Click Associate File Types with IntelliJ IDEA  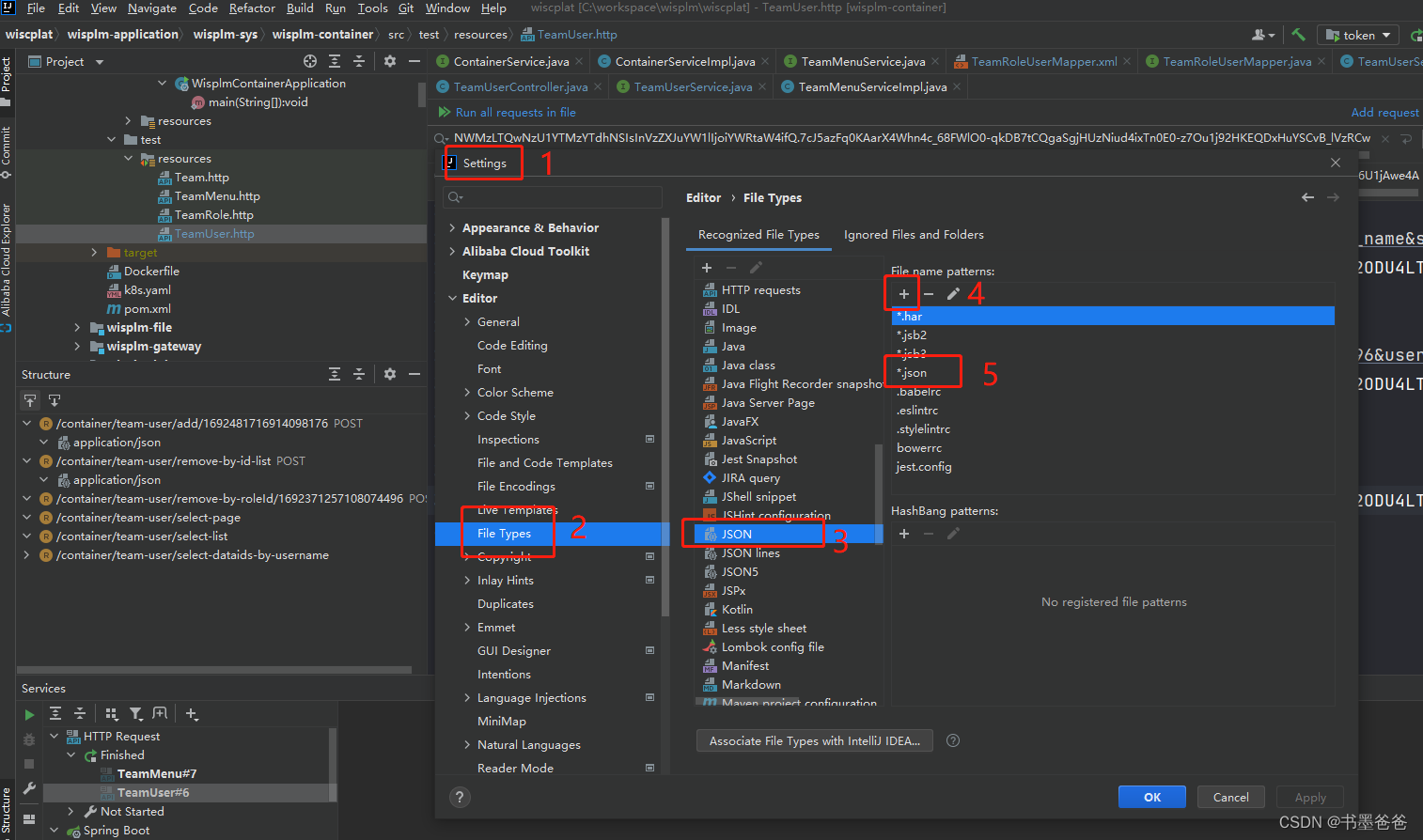point(814,740)
